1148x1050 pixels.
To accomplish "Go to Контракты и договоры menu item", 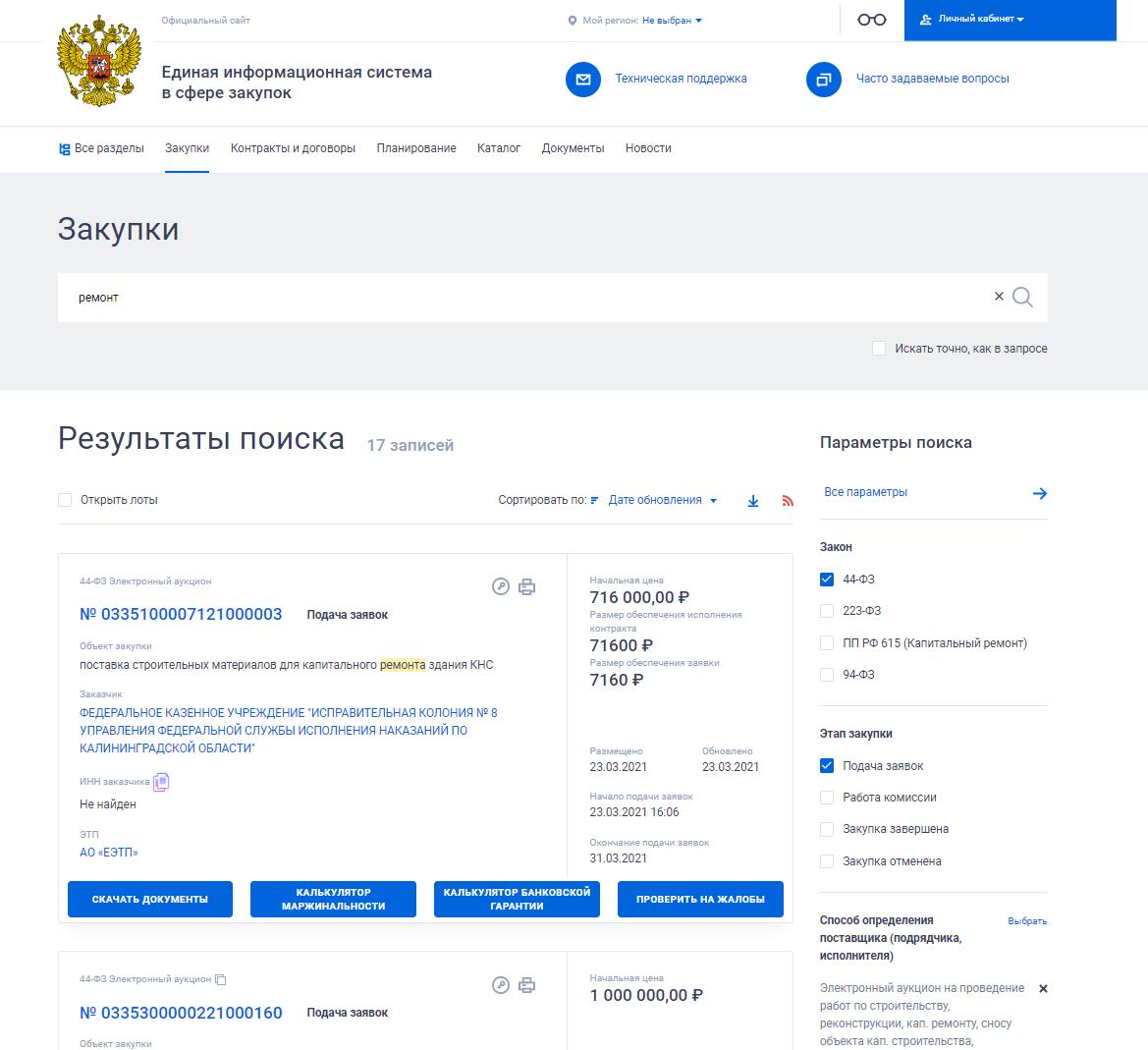I will point(293,148).
